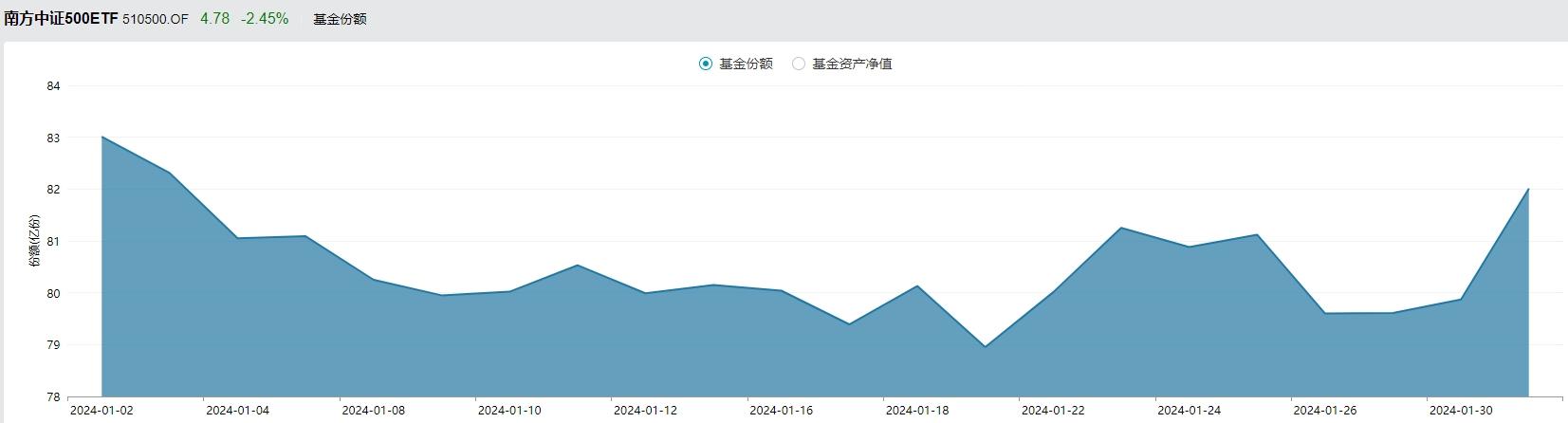Viewport: 1568px width, 423px height.
Task: Click the y-axis title 份额(亿份)
Action: [x=35, y=242]
